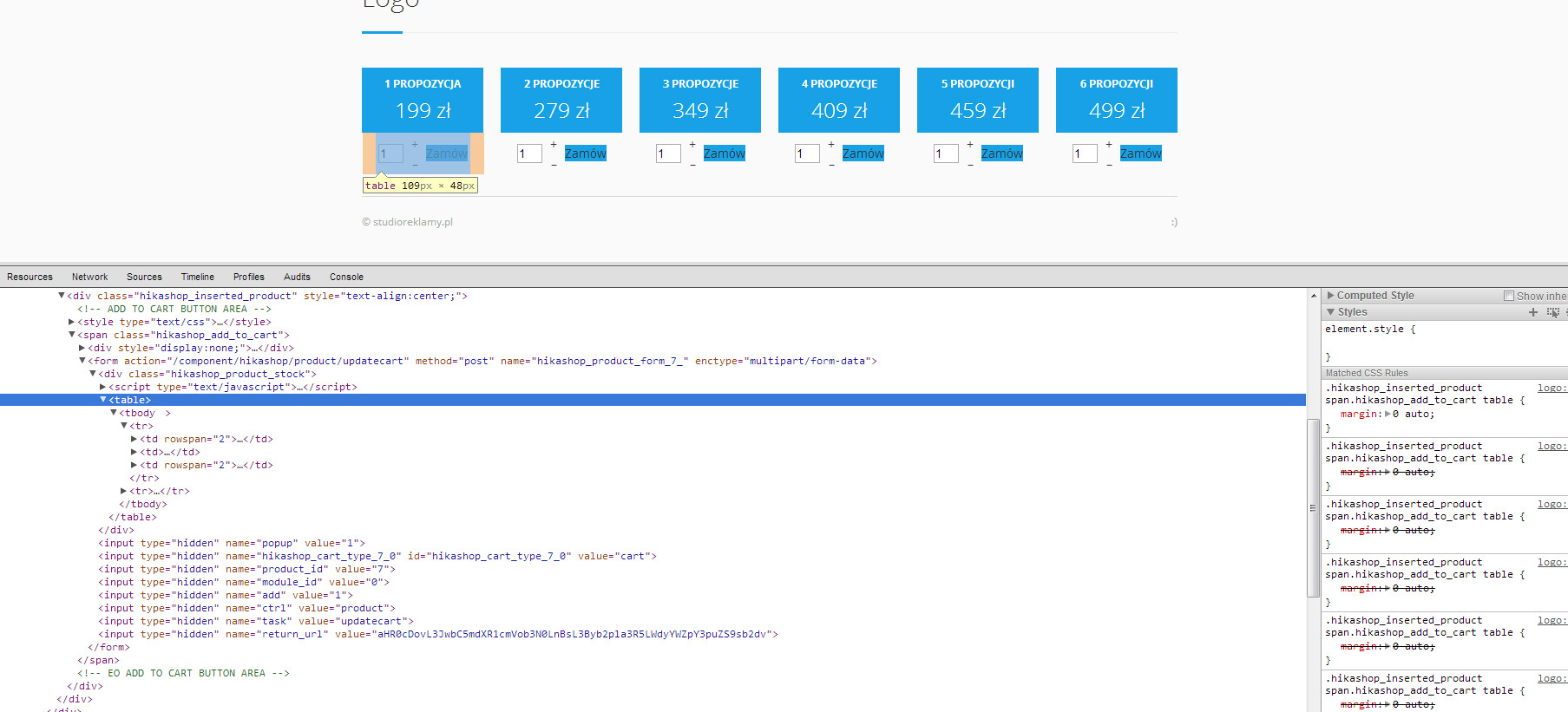Decrease quantity with minus for 349 zł offer
This screenshot has height=712, width=1568.
click(692, 164)
